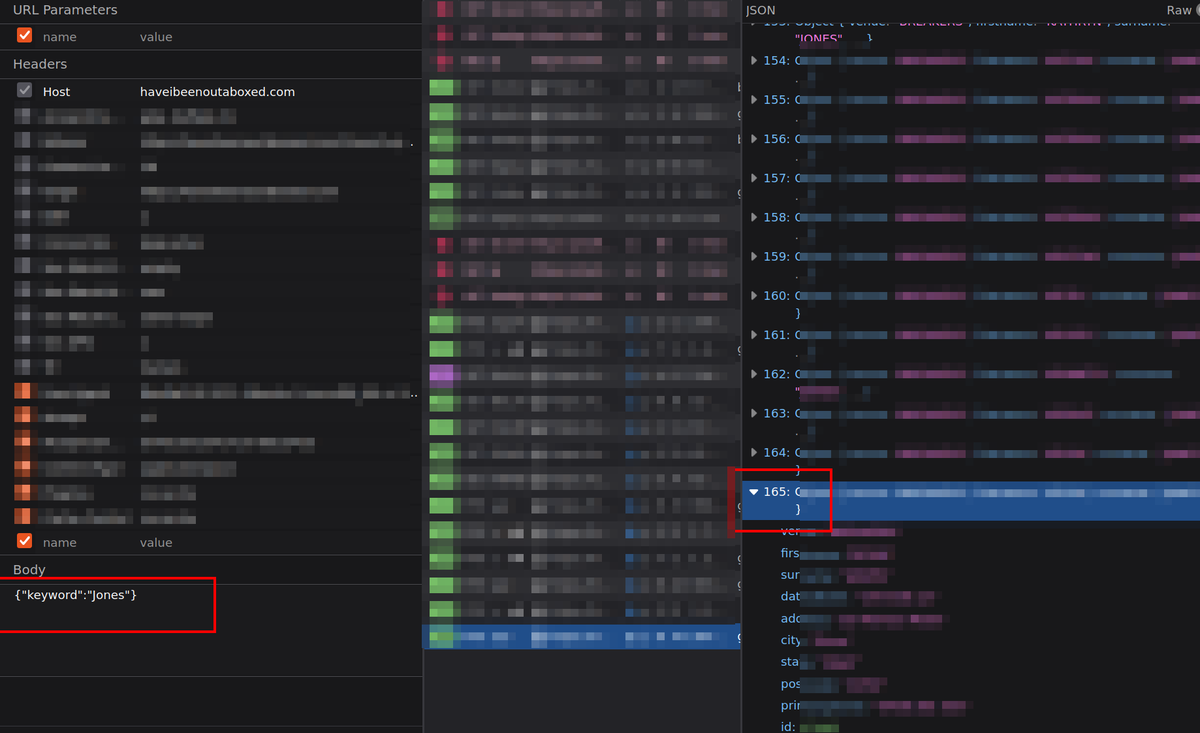1200x733 pixels.
Task: Select the "JONES" string value in JSON
Action: click(818, 39)
